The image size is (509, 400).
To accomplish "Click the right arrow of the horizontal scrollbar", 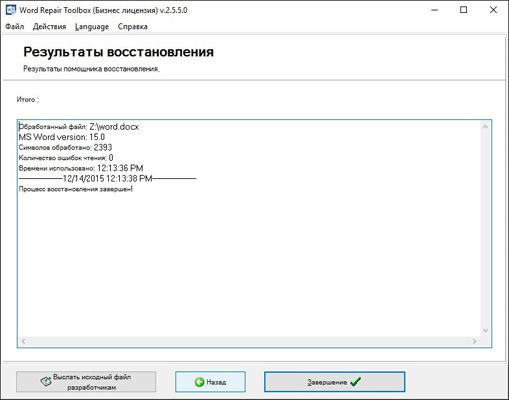I will 474,341.
